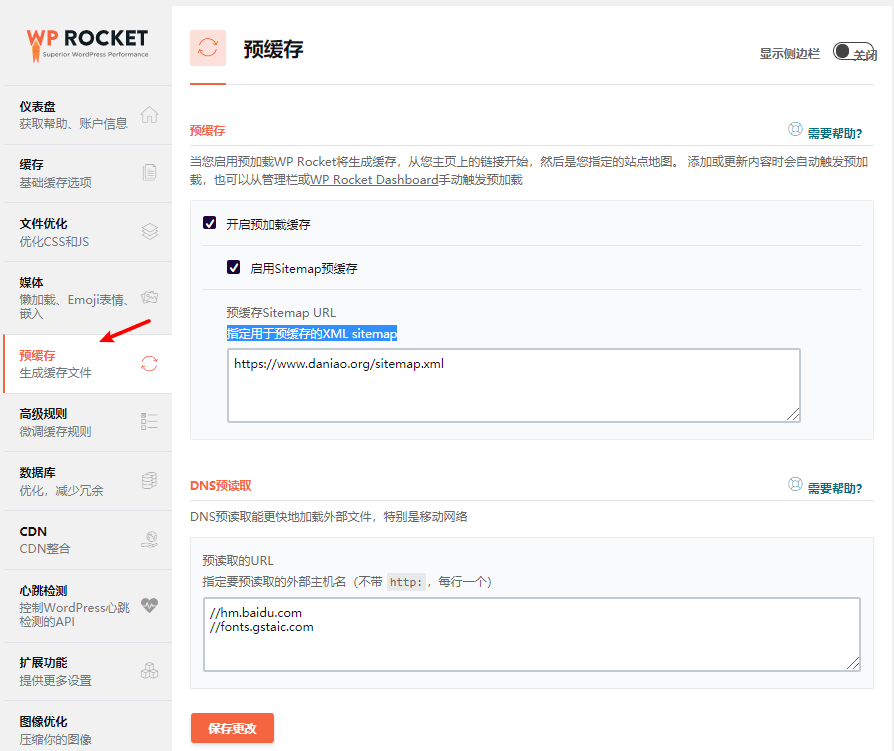Click the document icon beside 缓存

click(149, 172)
